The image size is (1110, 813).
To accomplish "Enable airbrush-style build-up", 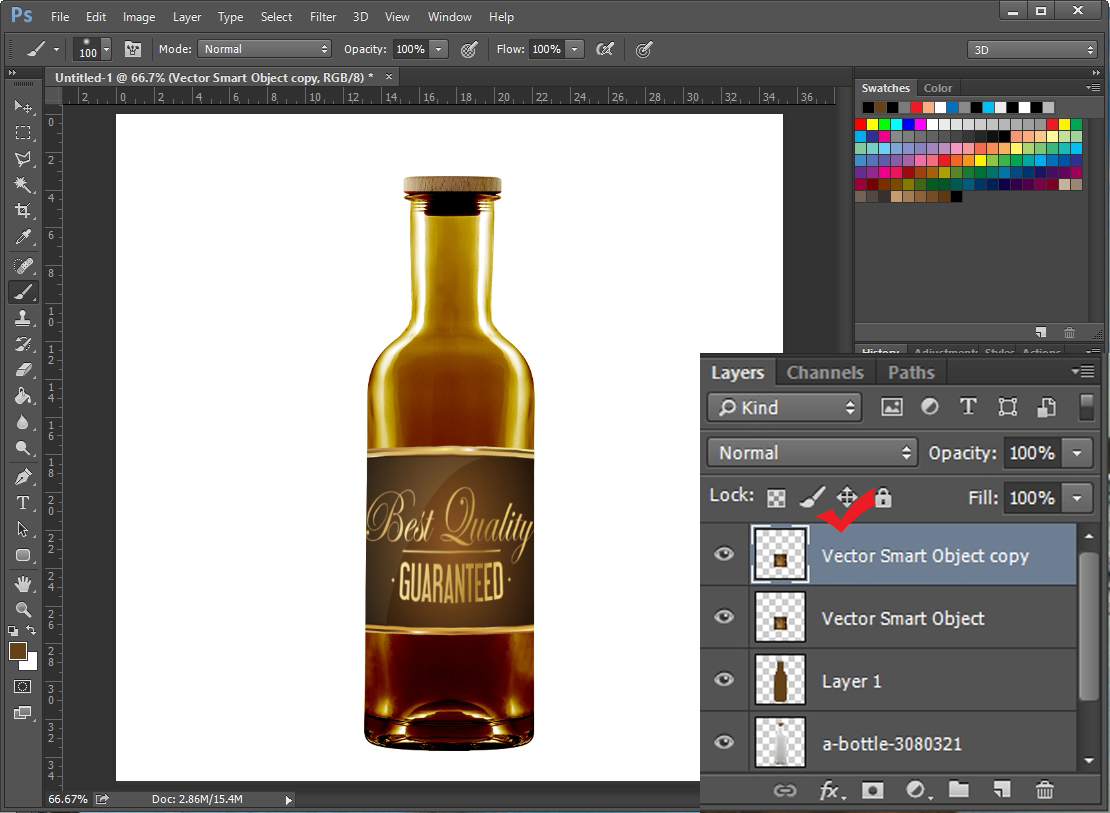I will [x=605, y=49].
